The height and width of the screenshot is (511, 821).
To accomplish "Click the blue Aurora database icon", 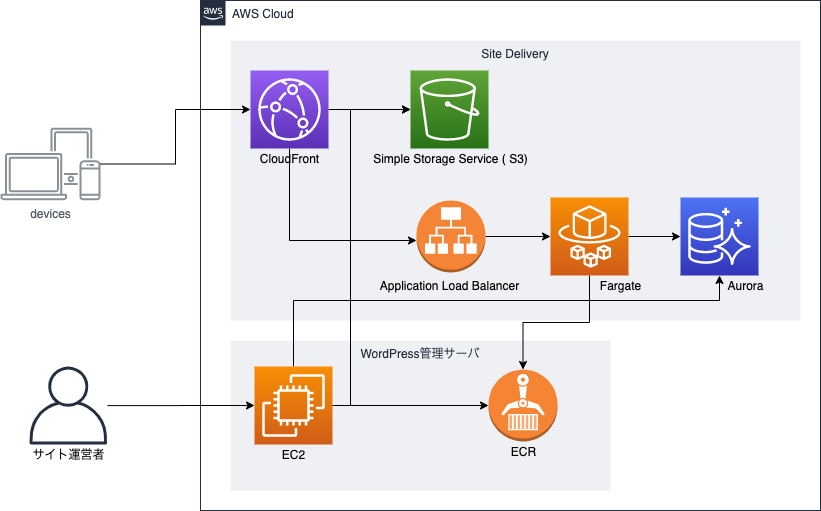I will (719, 237).
